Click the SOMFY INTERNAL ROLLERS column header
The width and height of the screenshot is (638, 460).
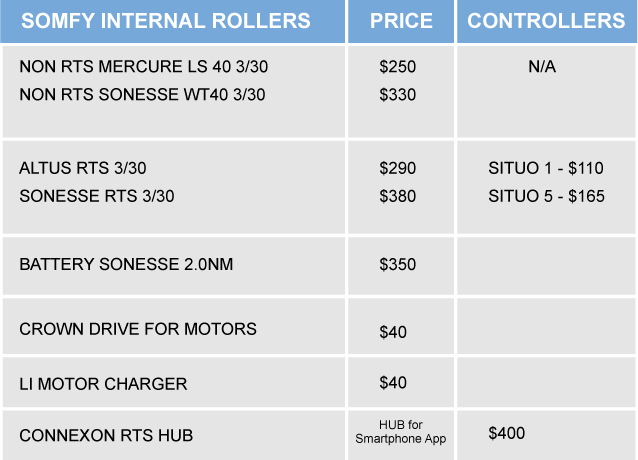point(166,21)
